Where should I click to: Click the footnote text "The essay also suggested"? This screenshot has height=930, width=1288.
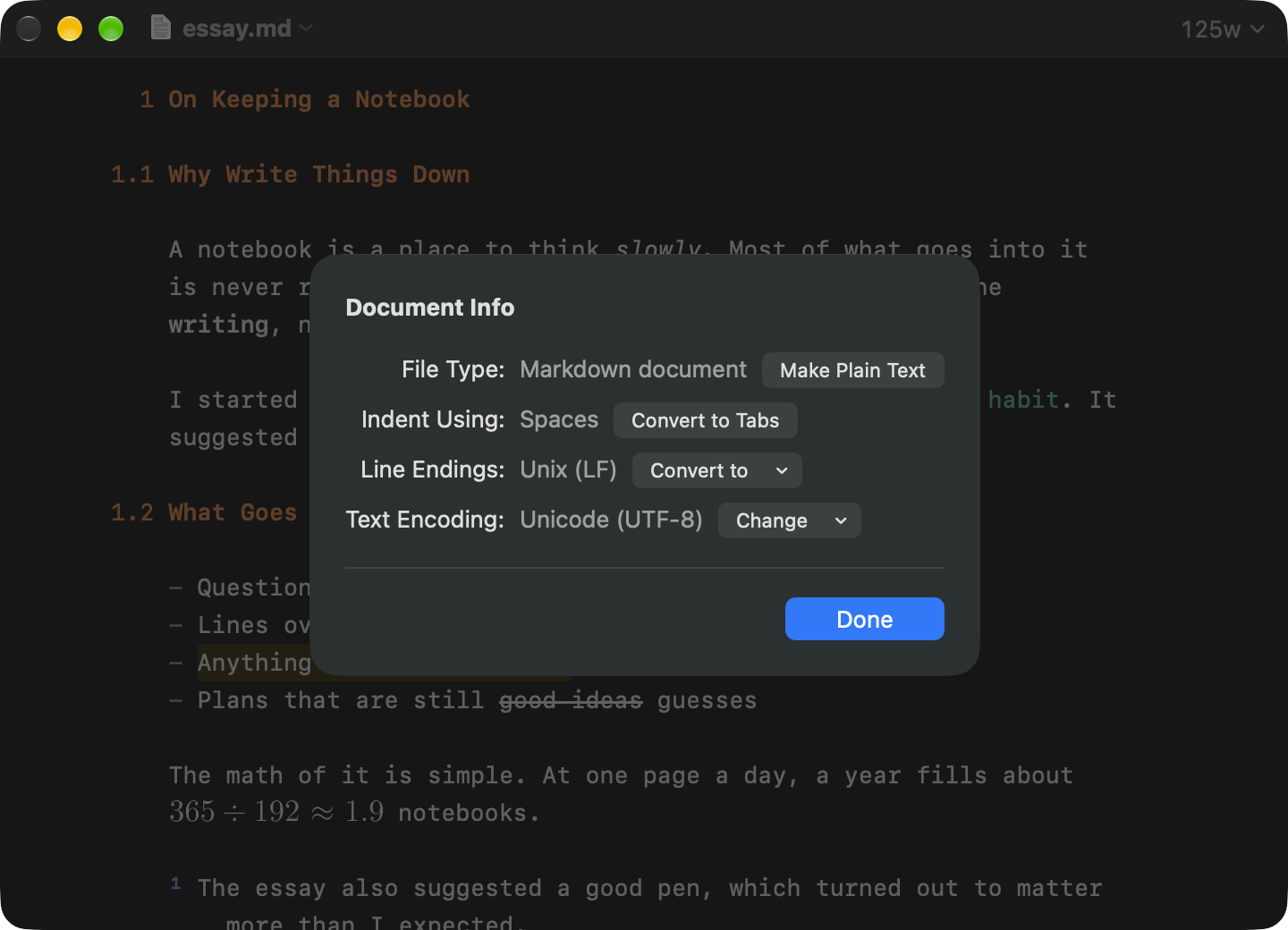click(369, 888)
